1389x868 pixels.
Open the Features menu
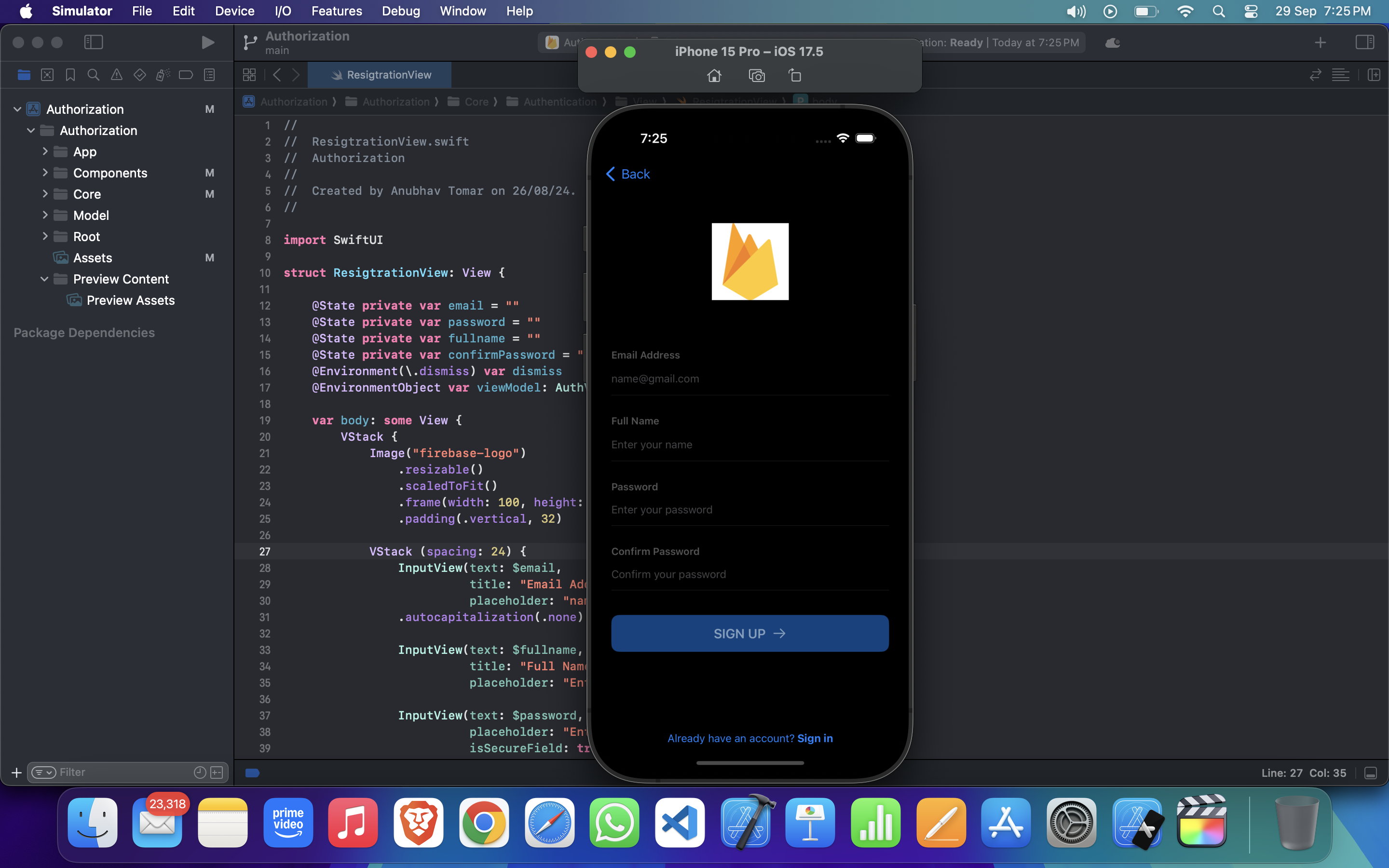click(336, 11)
